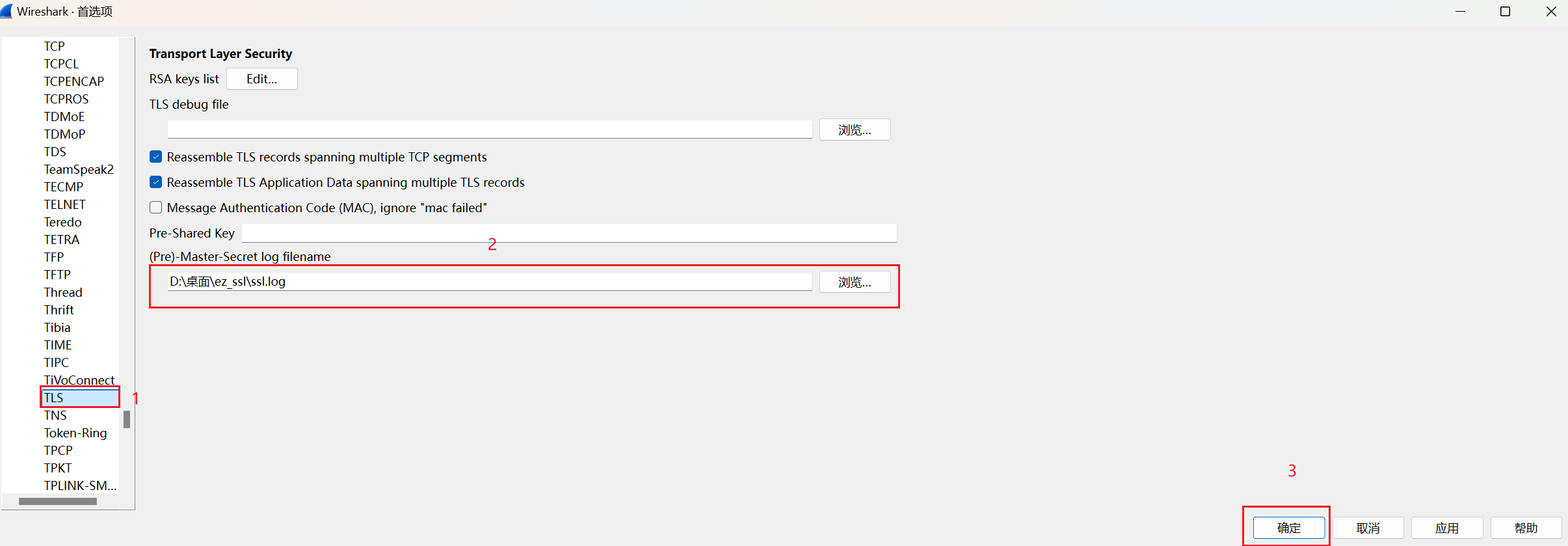Focus the Pre-Shared Key input field
The image size is (1568, 546).
click(568, 233)
